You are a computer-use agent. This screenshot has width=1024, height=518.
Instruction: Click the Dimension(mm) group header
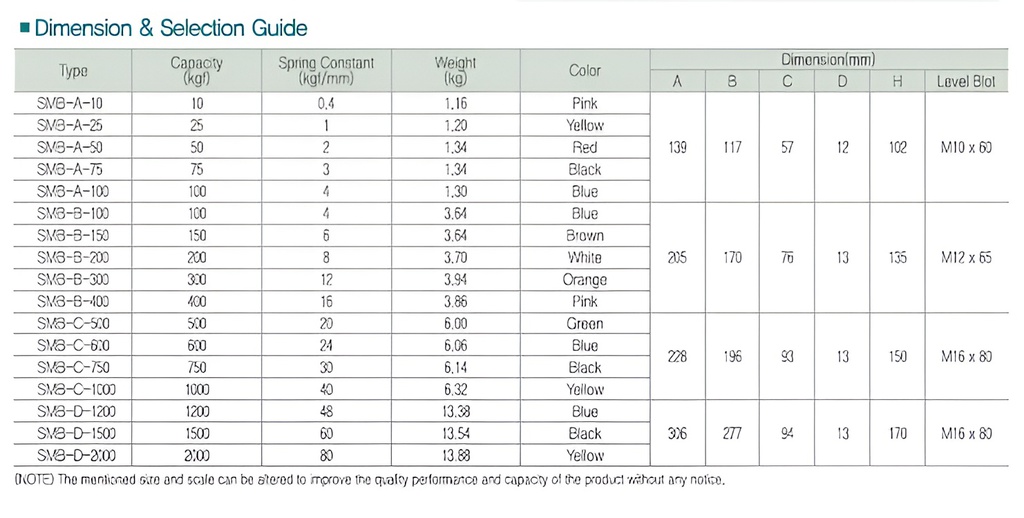(x=828, y=60)
